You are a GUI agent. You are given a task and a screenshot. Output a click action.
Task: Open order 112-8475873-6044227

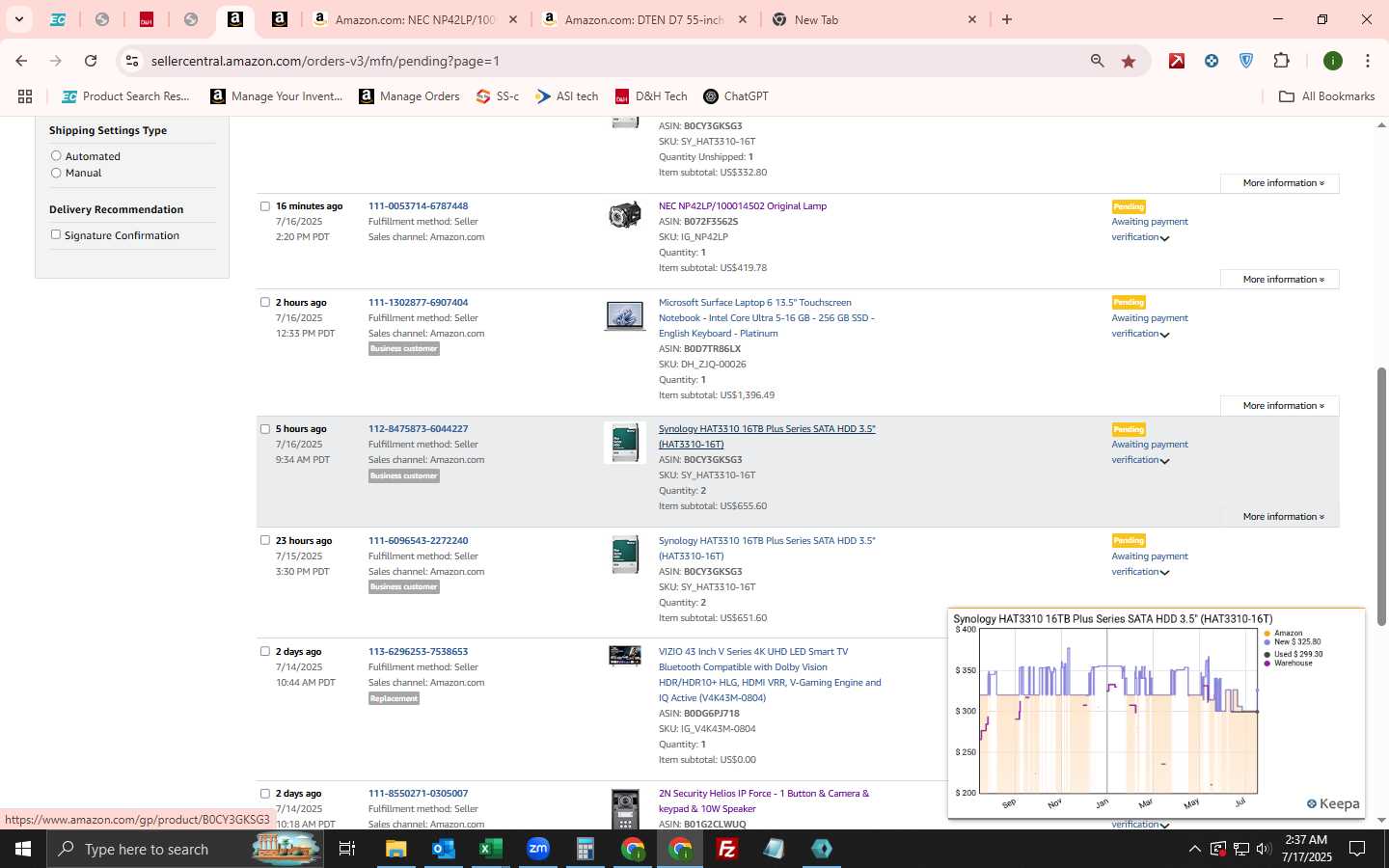click(x=418, y=428)
